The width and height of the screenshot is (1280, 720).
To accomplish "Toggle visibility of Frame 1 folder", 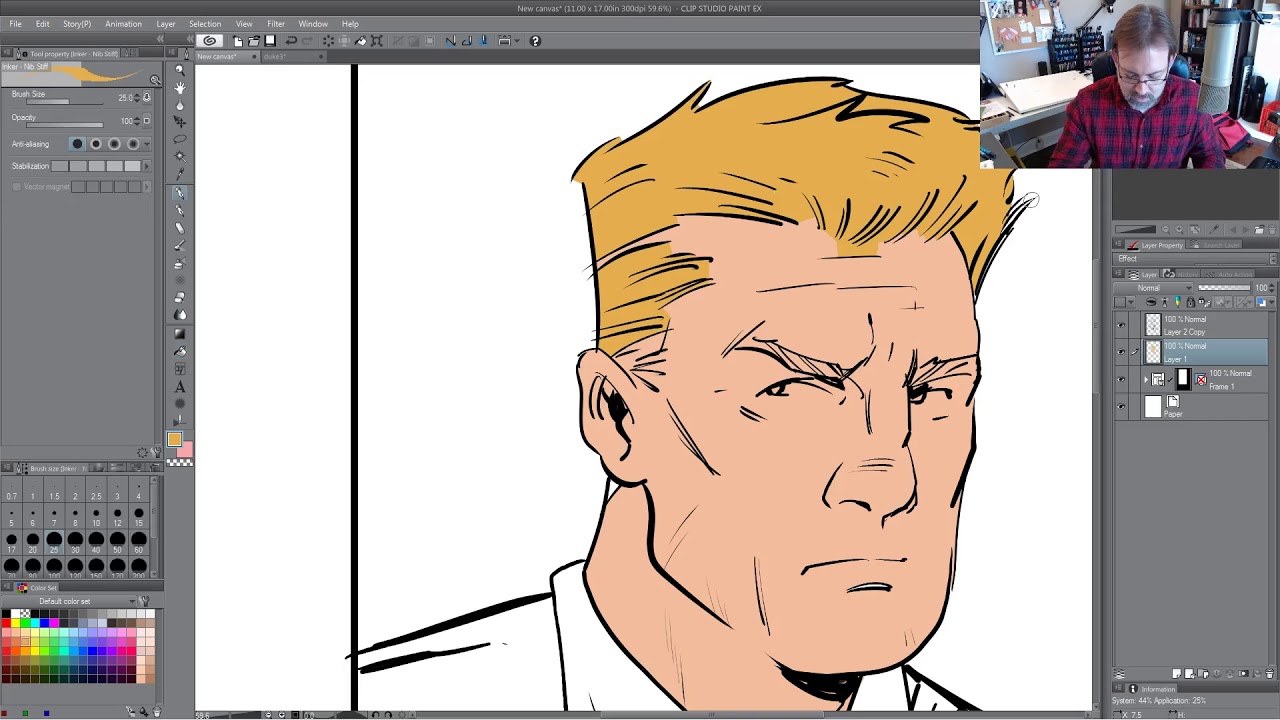I will [1121, 379].
